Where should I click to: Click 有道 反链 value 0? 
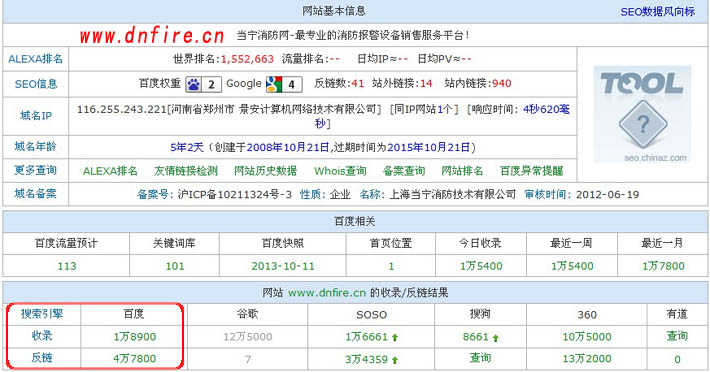click(x=677, y=359)
